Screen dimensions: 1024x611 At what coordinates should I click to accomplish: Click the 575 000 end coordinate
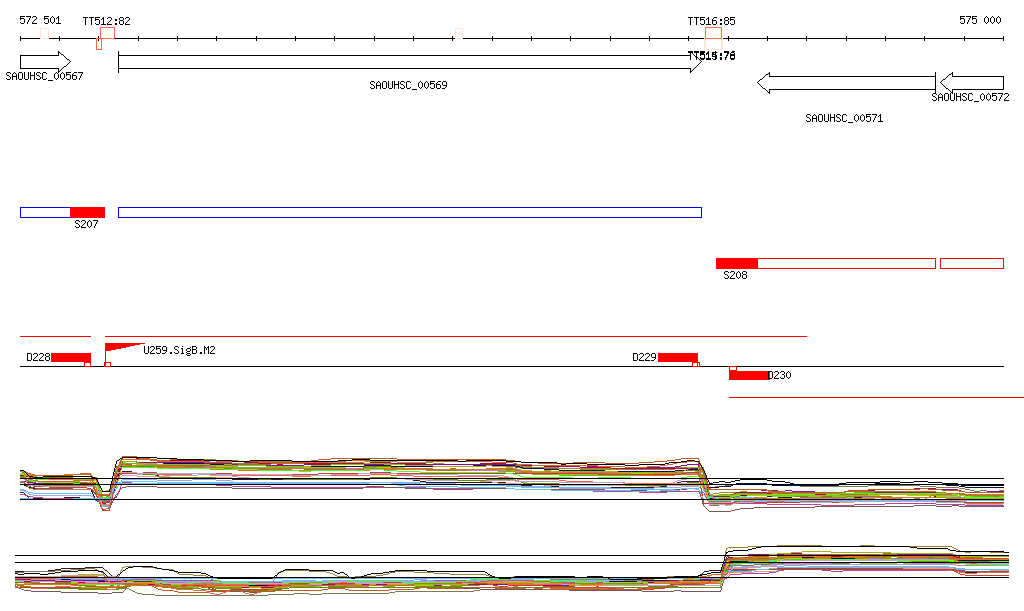pyautogui.click(x=980, y=20)
